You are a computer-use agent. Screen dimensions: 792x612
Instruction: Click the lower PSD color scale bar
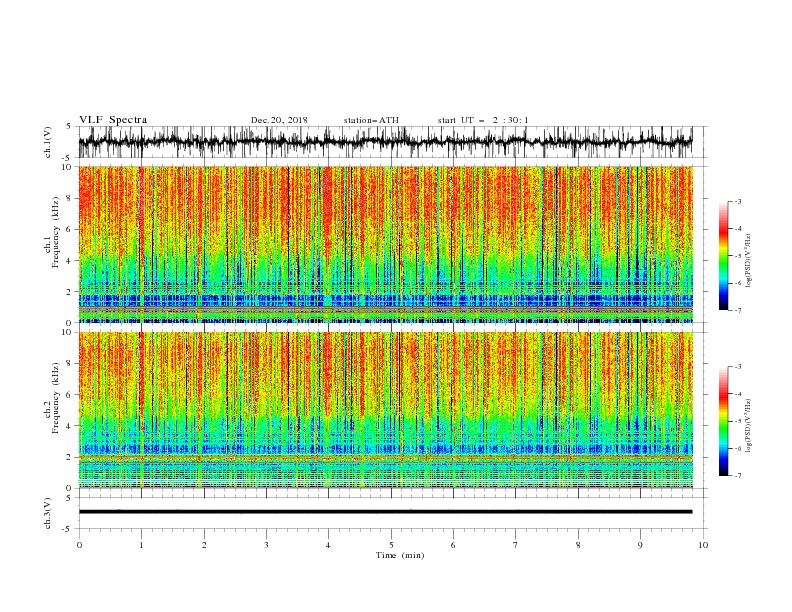(723, 421)
